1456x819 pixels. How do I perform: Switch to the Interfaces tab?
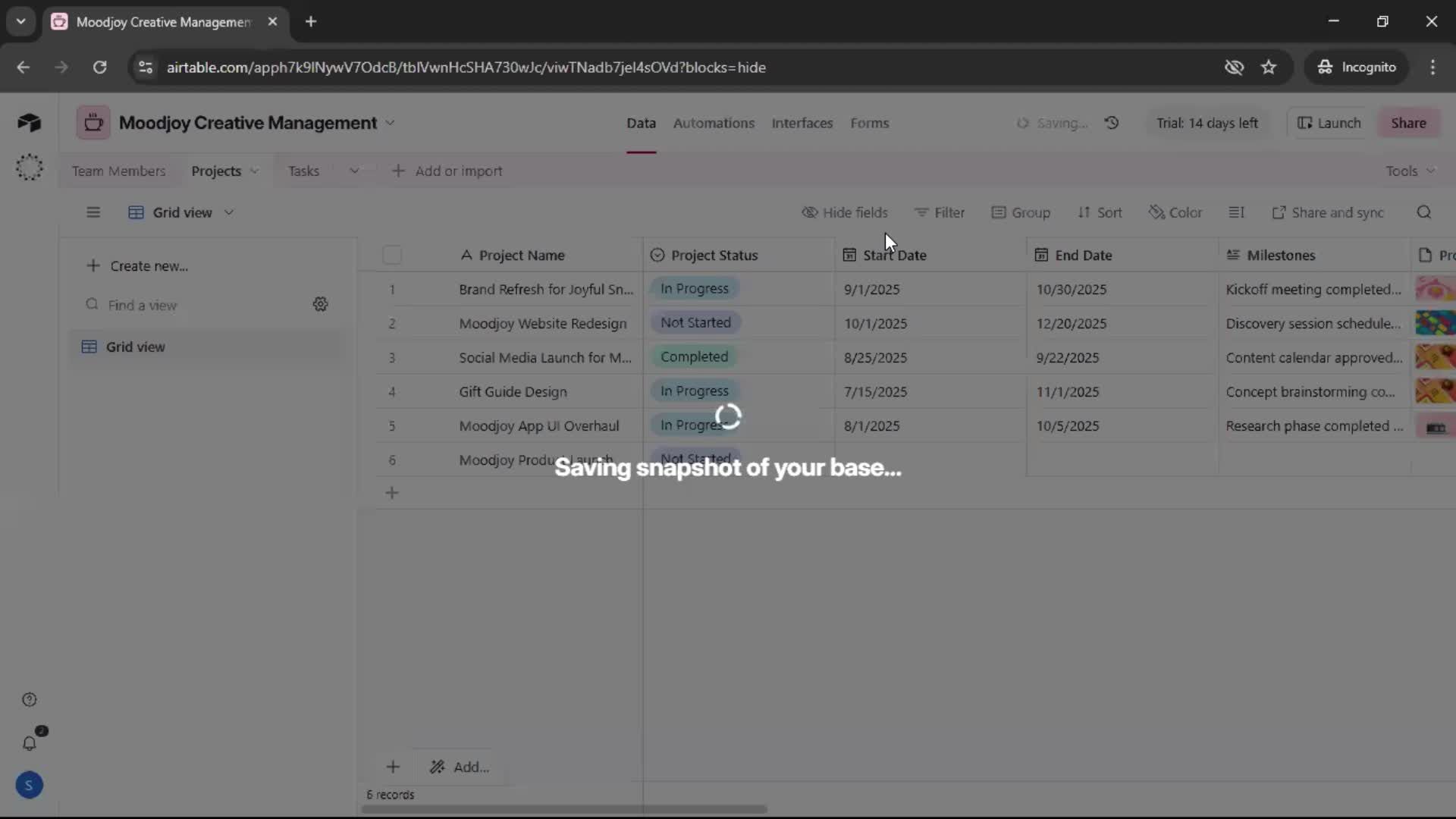click(x=802, y=123)
